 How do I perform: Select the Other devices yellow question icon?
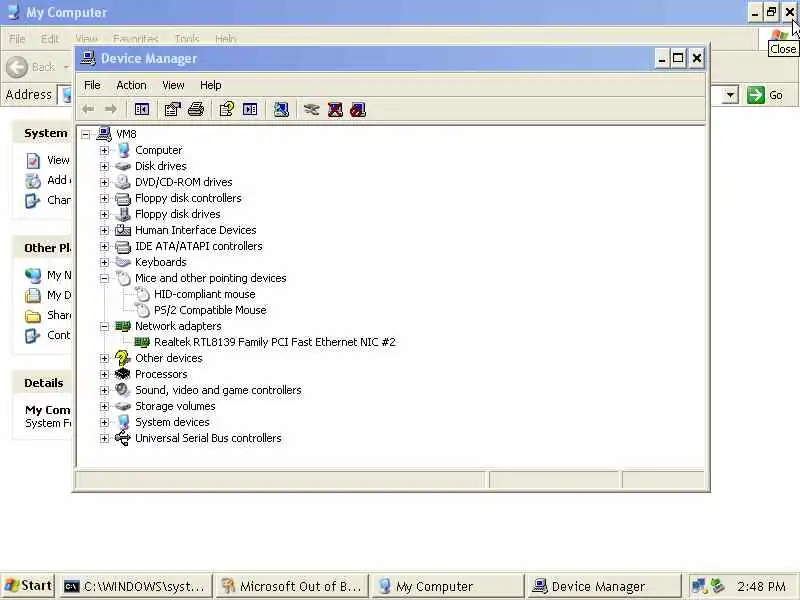click(x=123, y=358)
